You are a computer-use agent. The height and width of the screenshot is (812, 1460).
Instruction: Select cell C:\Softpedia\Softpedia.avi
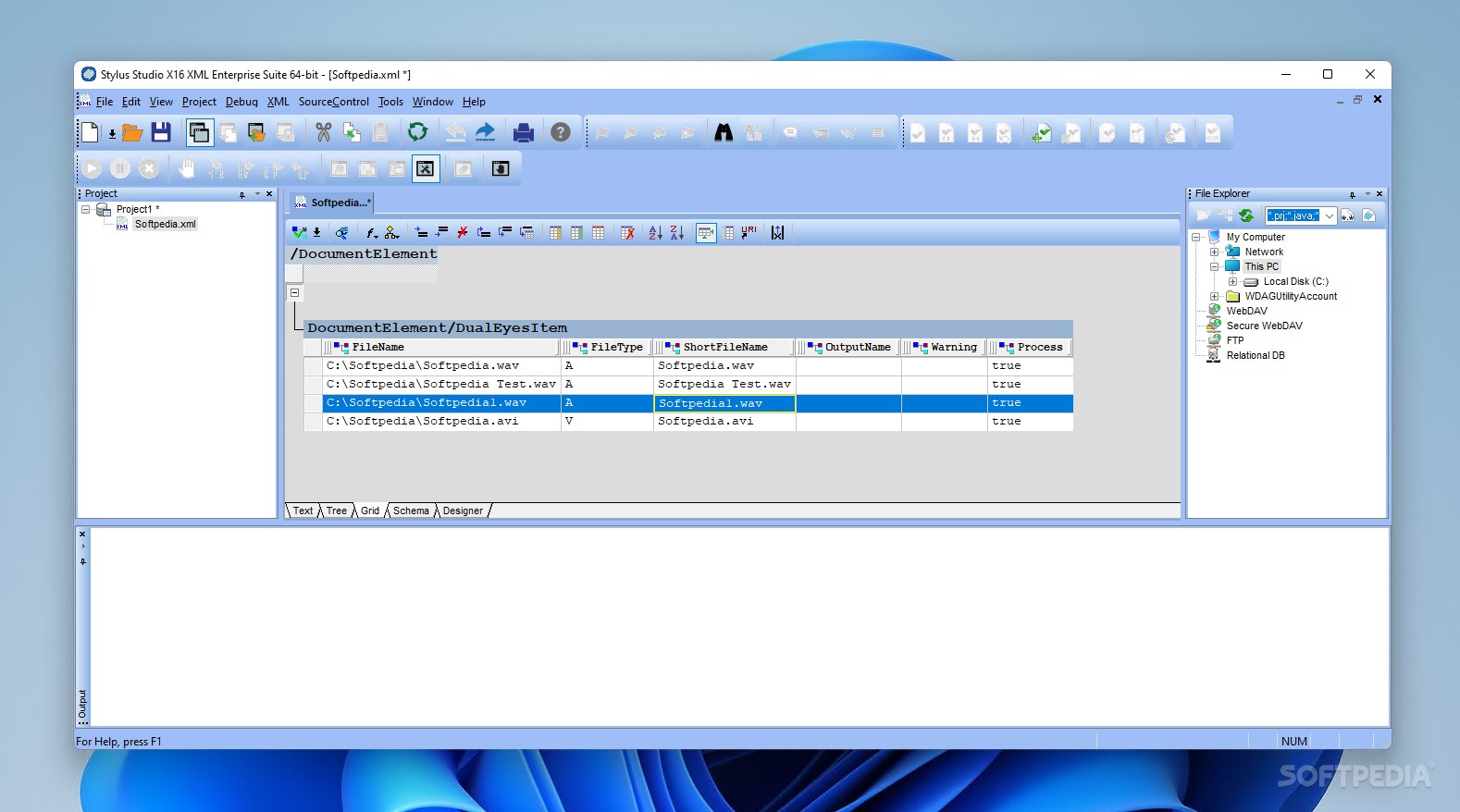pos(441,421)
